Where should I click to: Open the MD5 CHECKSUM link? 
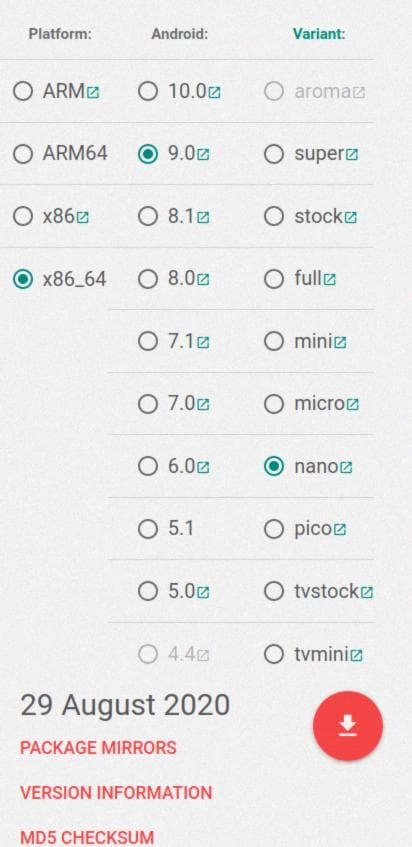[87, 837]
